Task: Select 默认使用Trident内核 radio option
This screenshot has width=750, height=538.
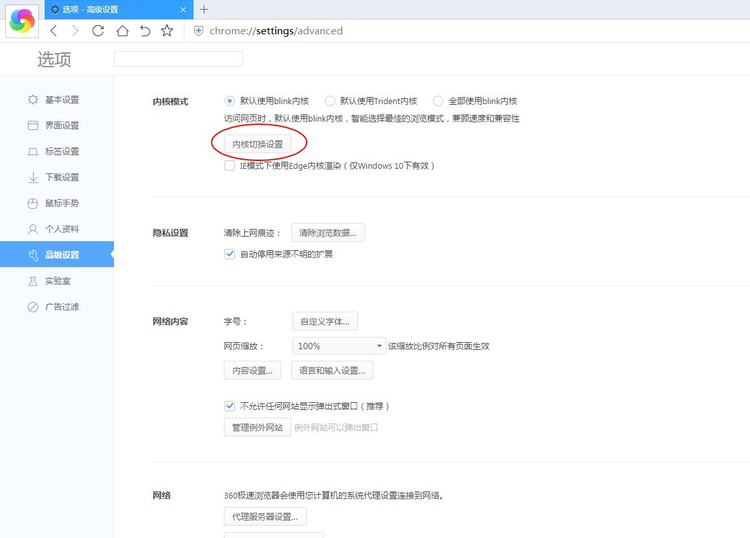Action: 331,101
